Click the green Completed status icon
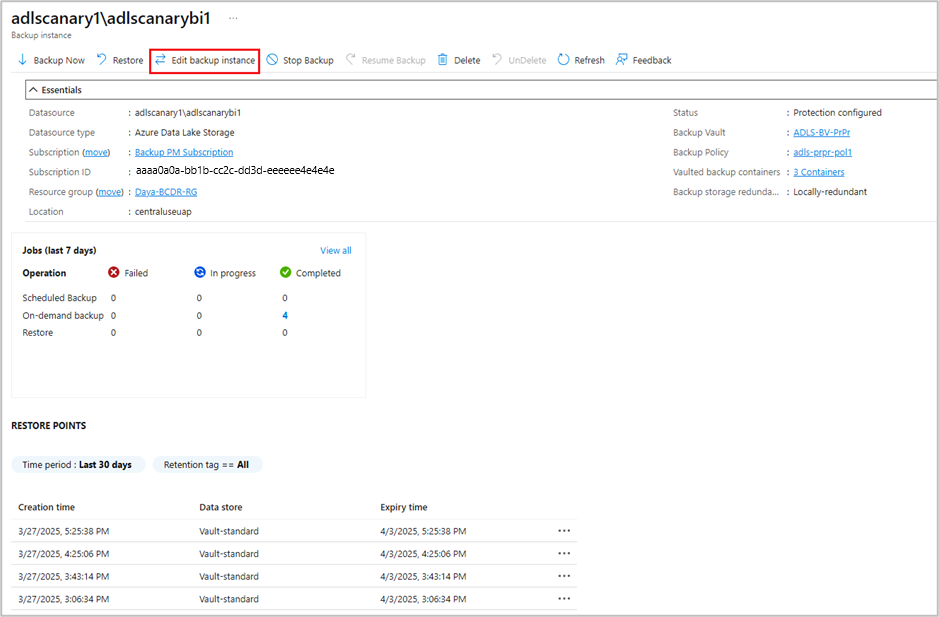Viewport: 939px width, 617px height. click(286, 273)
